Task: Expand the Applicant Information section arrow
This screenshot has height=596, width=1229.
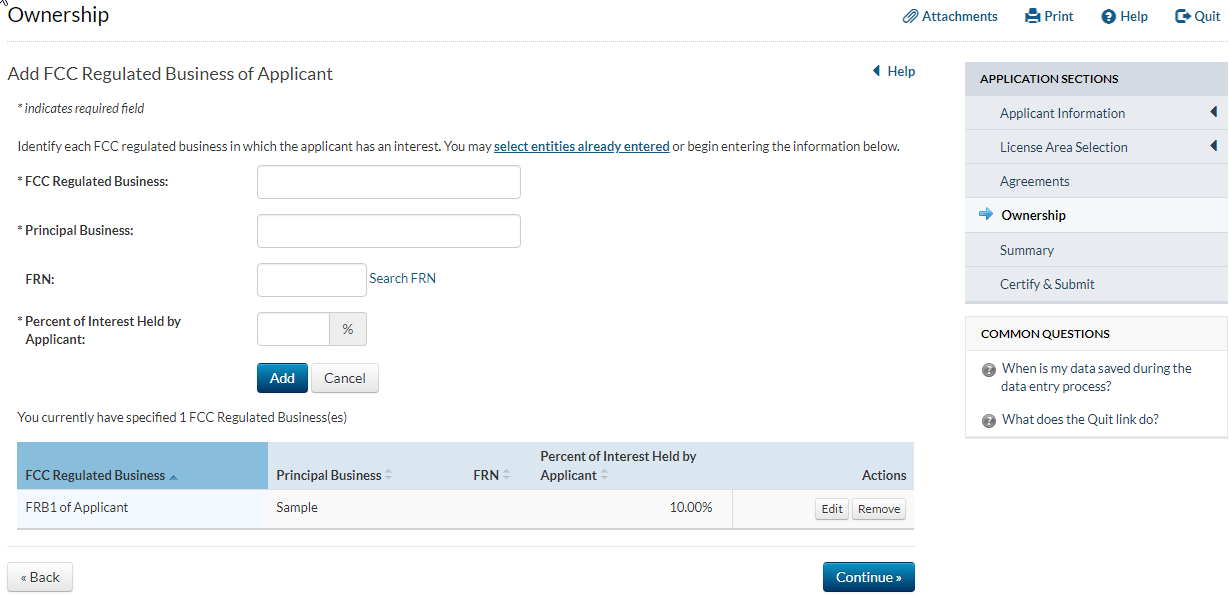Action: pyautogui.click(x=1213, y=112)
